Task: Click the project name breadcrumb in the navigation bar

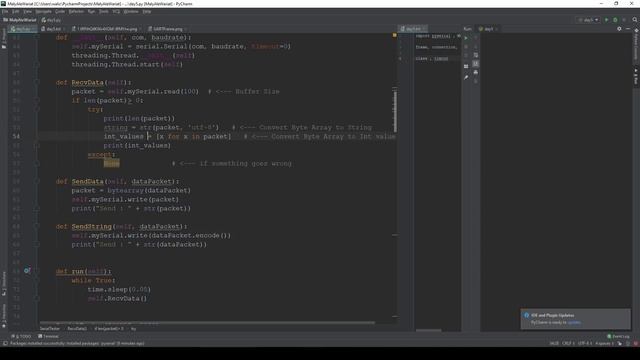Action: coord(20,20)
